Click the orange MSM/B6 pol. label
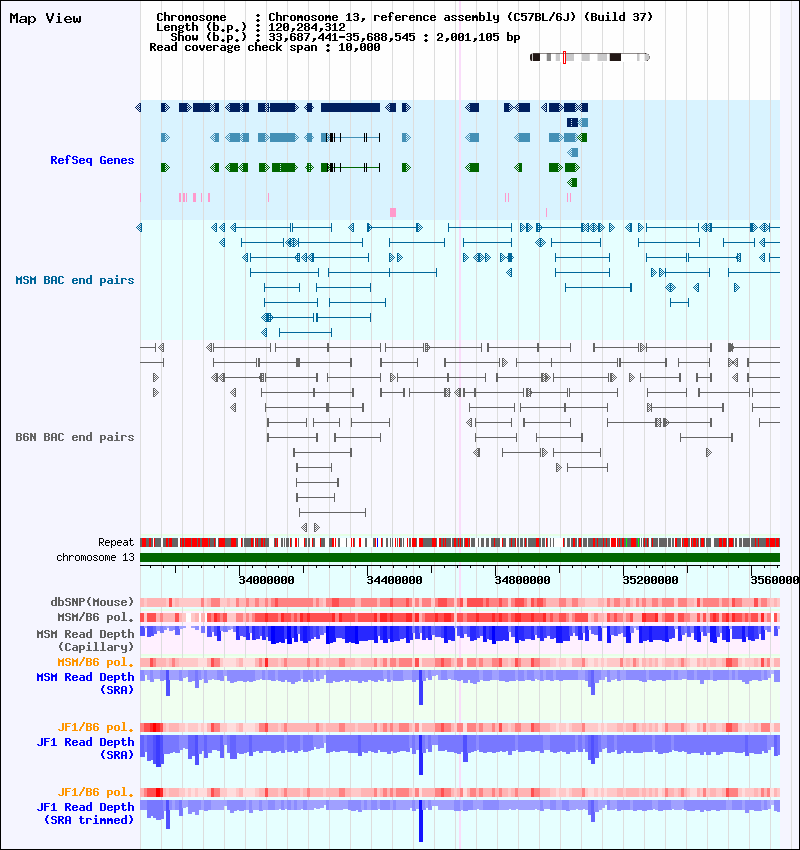This screenshot has width=800, height=850. (95, 662)
